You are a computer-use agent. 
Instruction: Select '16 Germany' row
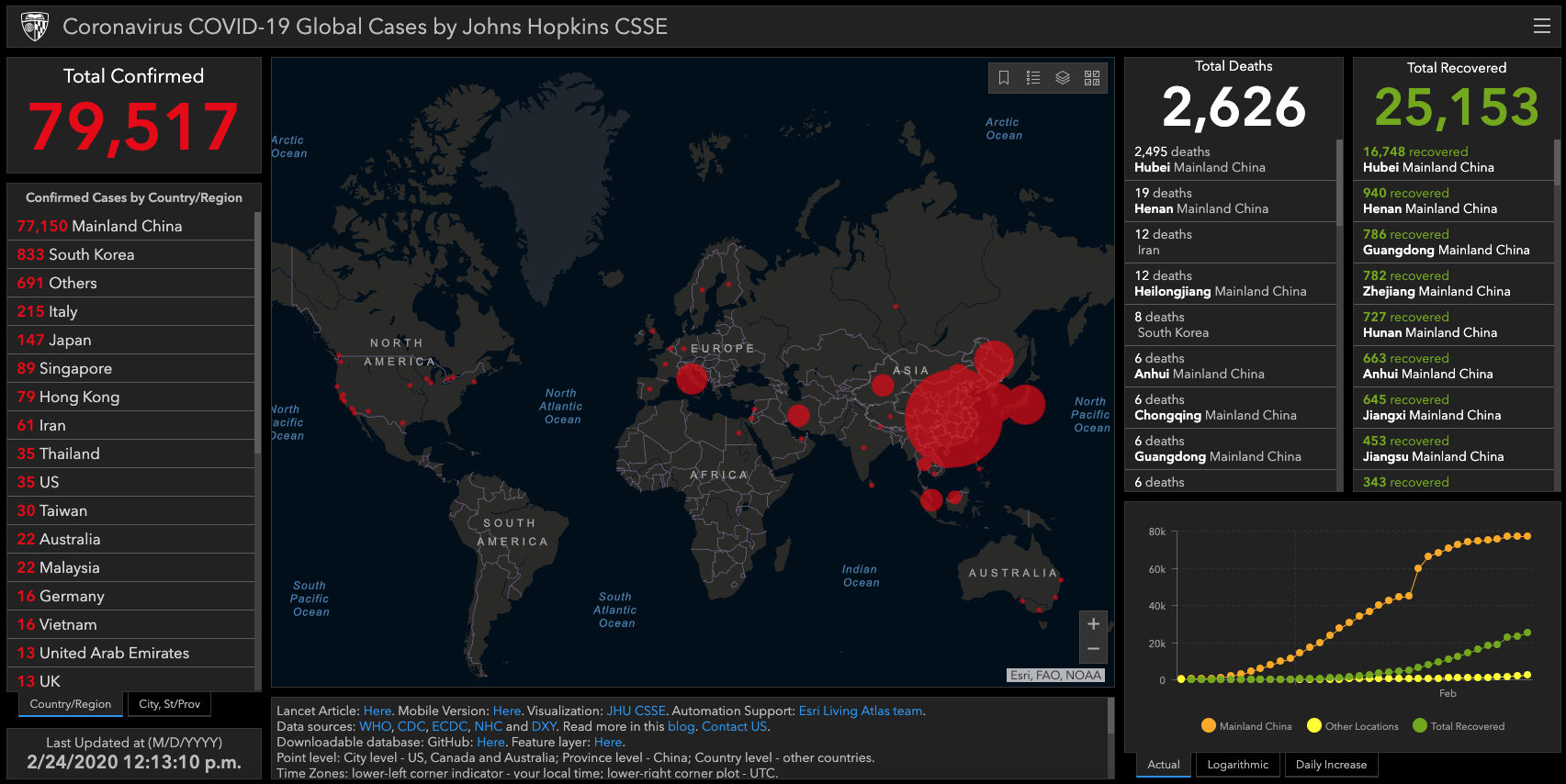(x=130, y=596)
